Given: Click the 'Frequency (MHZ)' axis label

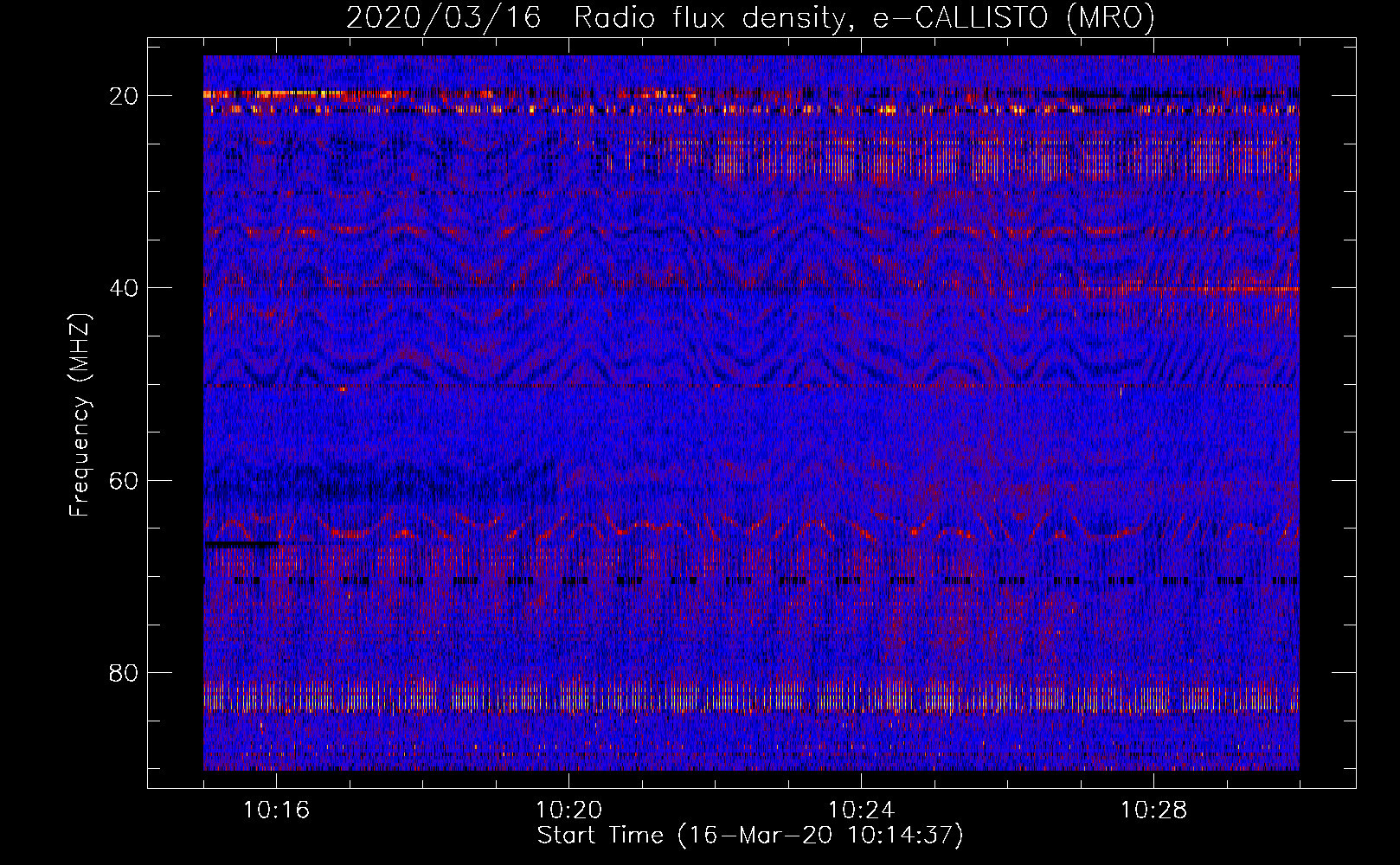Looking at the screenshot, I should pos(80,415).
